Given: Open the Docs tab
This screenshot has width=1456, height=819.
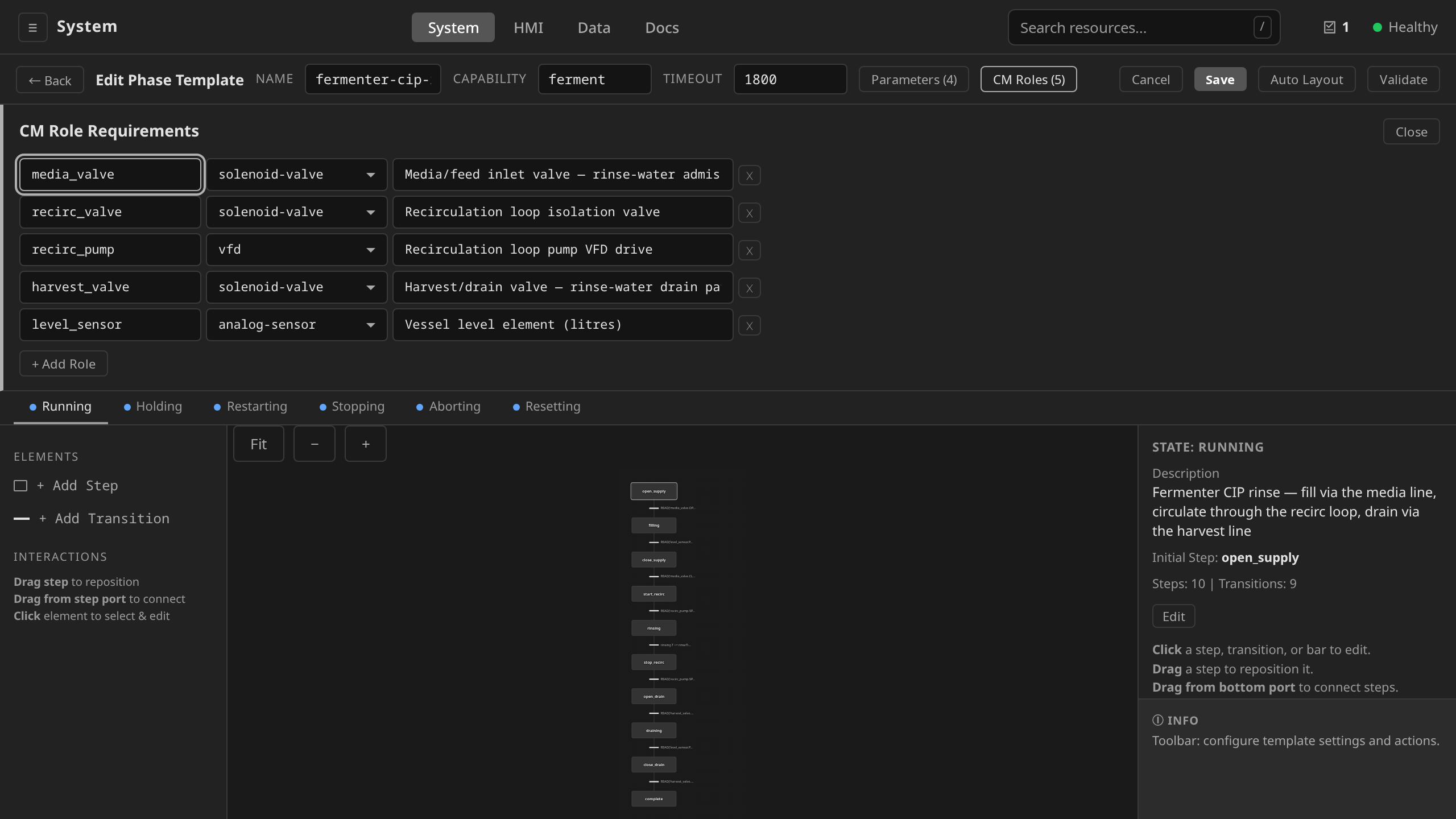Looking at the screenshot, I should [x=662, y=27].
